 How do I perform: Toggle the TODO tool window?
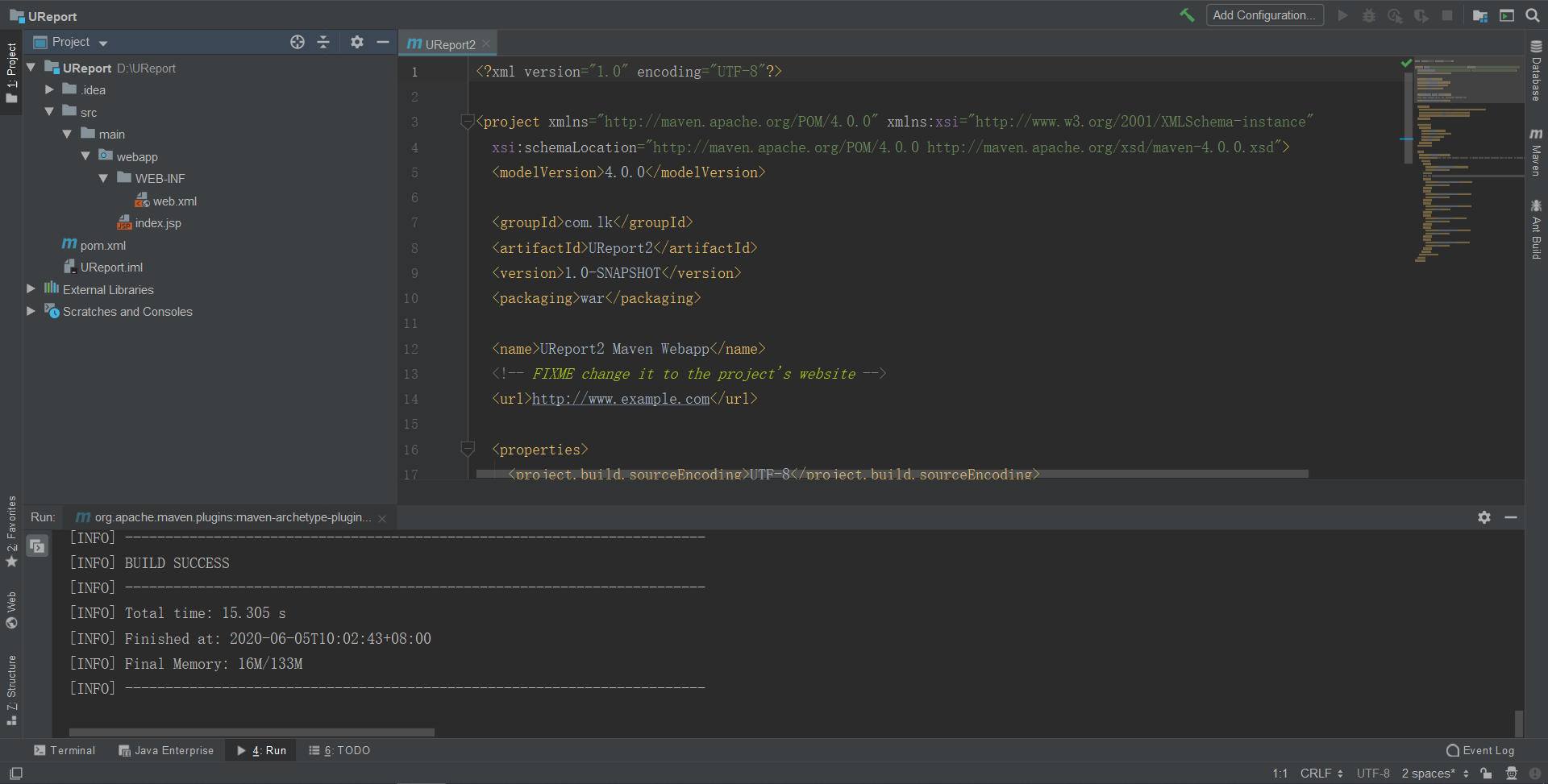[x=339, y=750]
